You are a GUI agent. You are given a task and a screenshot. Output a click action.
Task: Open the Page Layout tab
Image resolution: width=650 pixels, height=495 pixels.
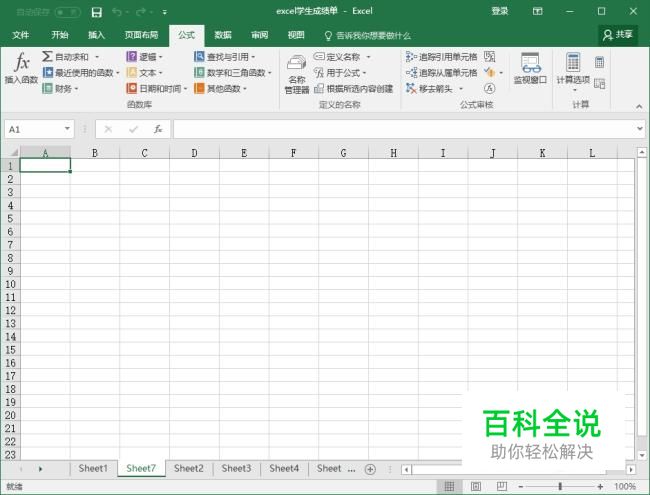[x=141, y=35]
